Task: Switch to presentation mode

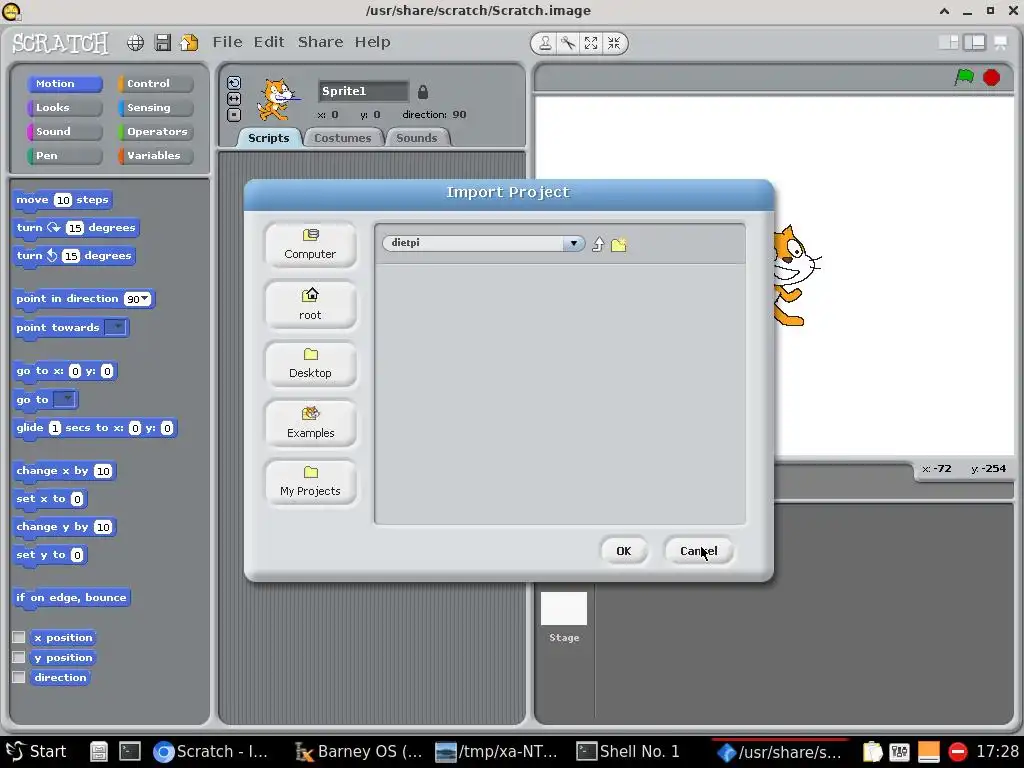Action: click(1000, 42)
